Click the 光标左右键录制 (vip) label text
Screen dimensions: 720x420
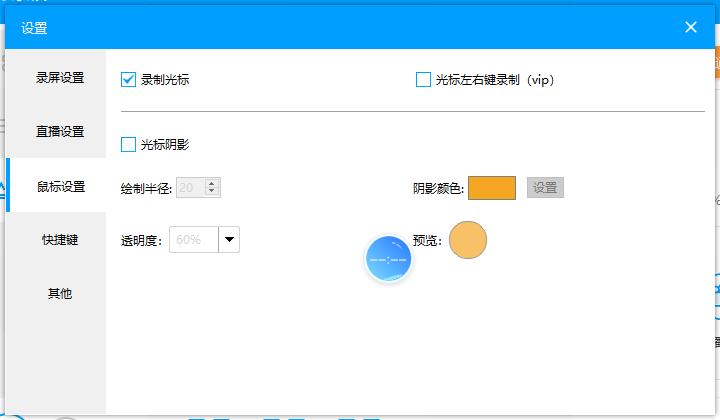click(x=494, y=79)
